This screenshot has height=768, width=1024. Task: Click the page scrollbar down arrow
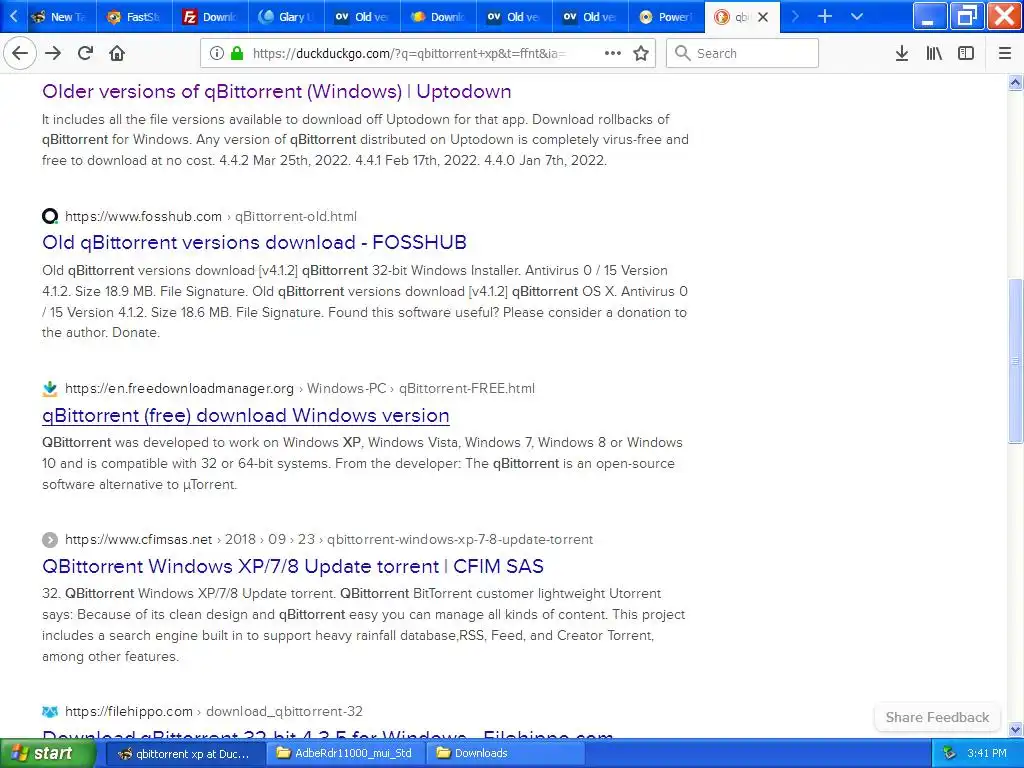[1015, 729]
